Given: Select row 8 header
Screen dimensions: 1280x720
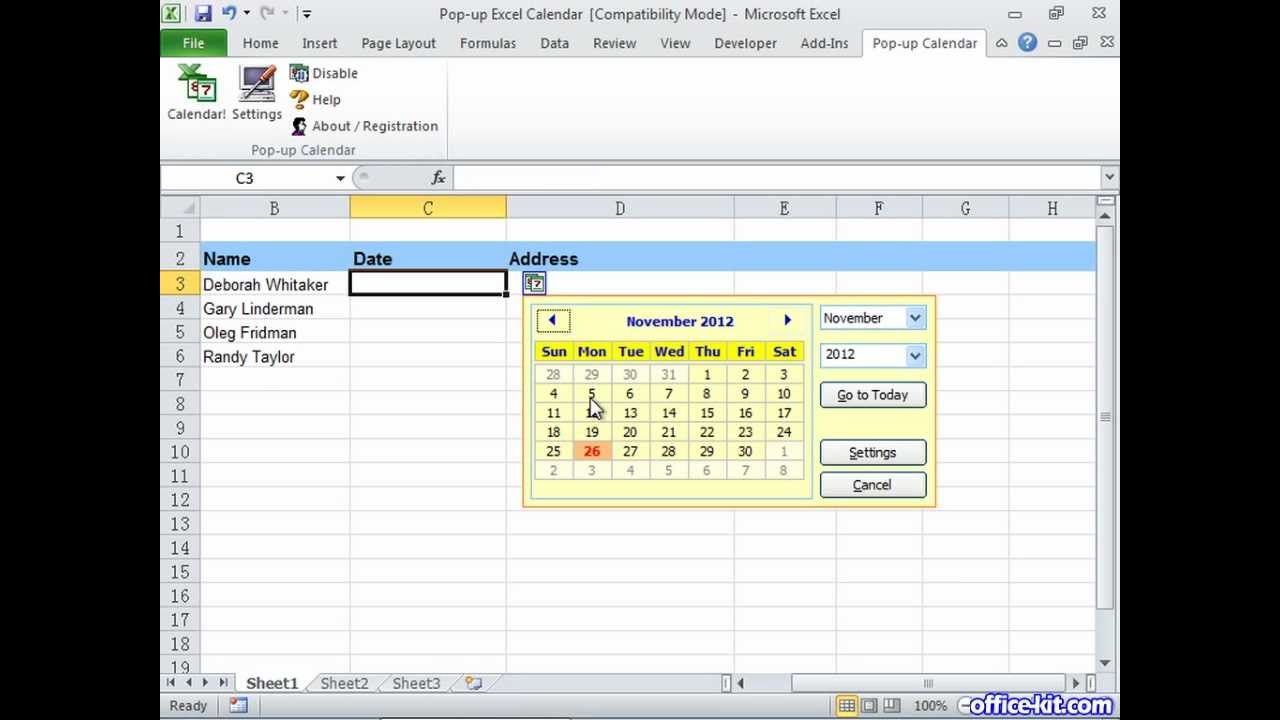Looking at the screenshot, I should point(180,404).
